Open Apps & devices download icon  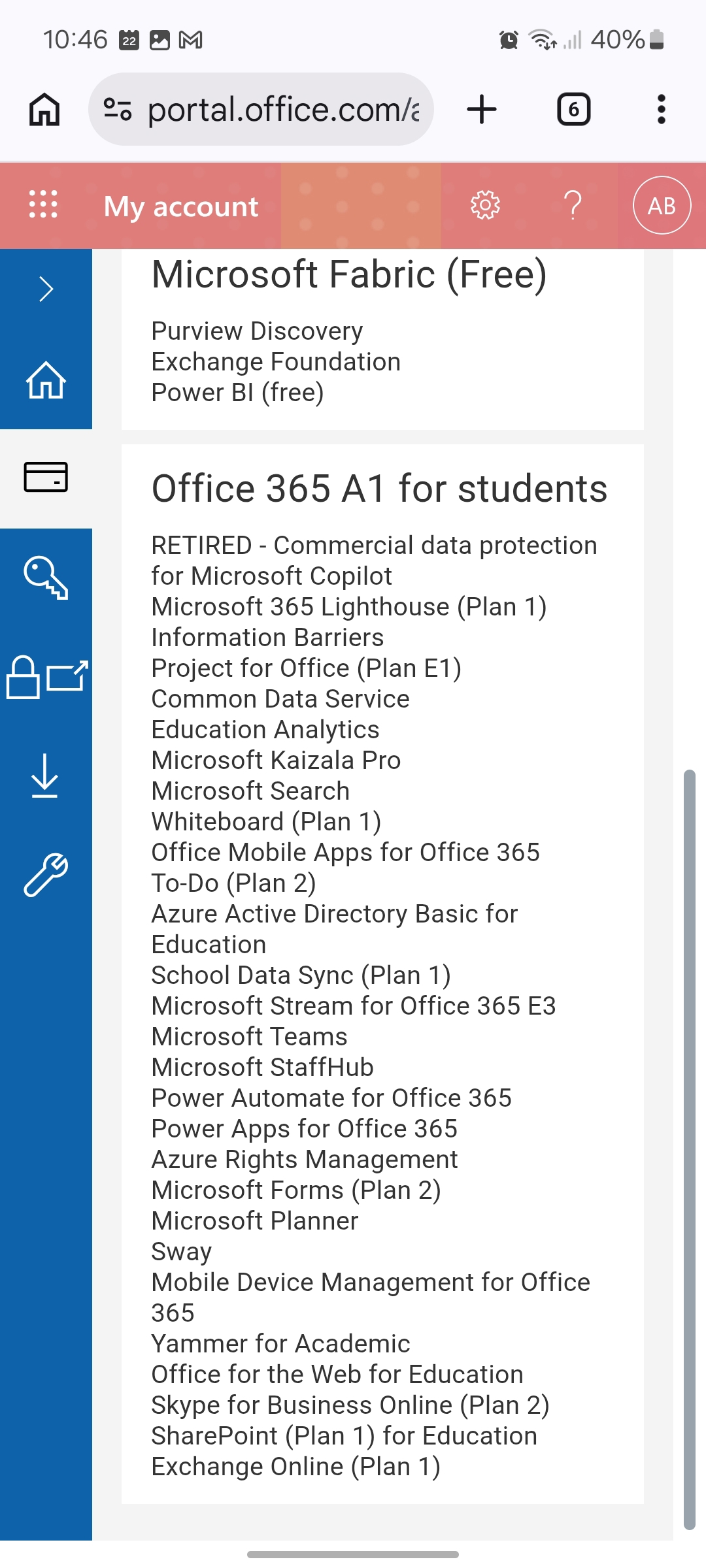tap(46, 776)
